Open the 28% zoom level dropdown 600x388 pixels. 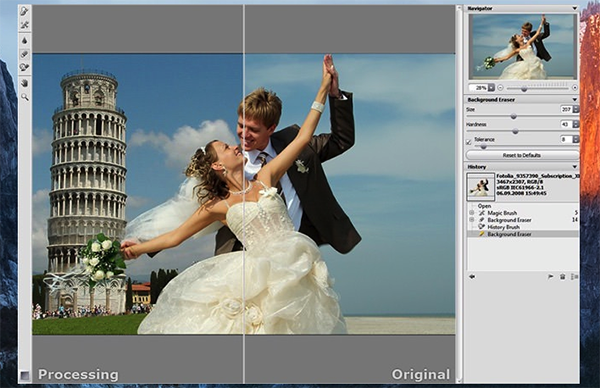pos(491,88)
